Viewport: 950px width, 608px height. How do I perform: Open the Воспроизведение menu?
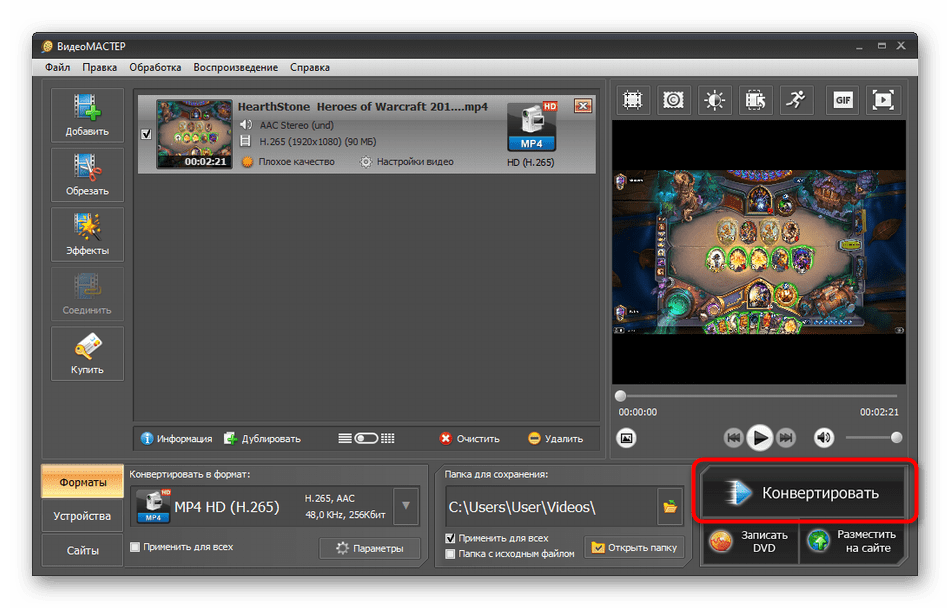coord(236,67)
